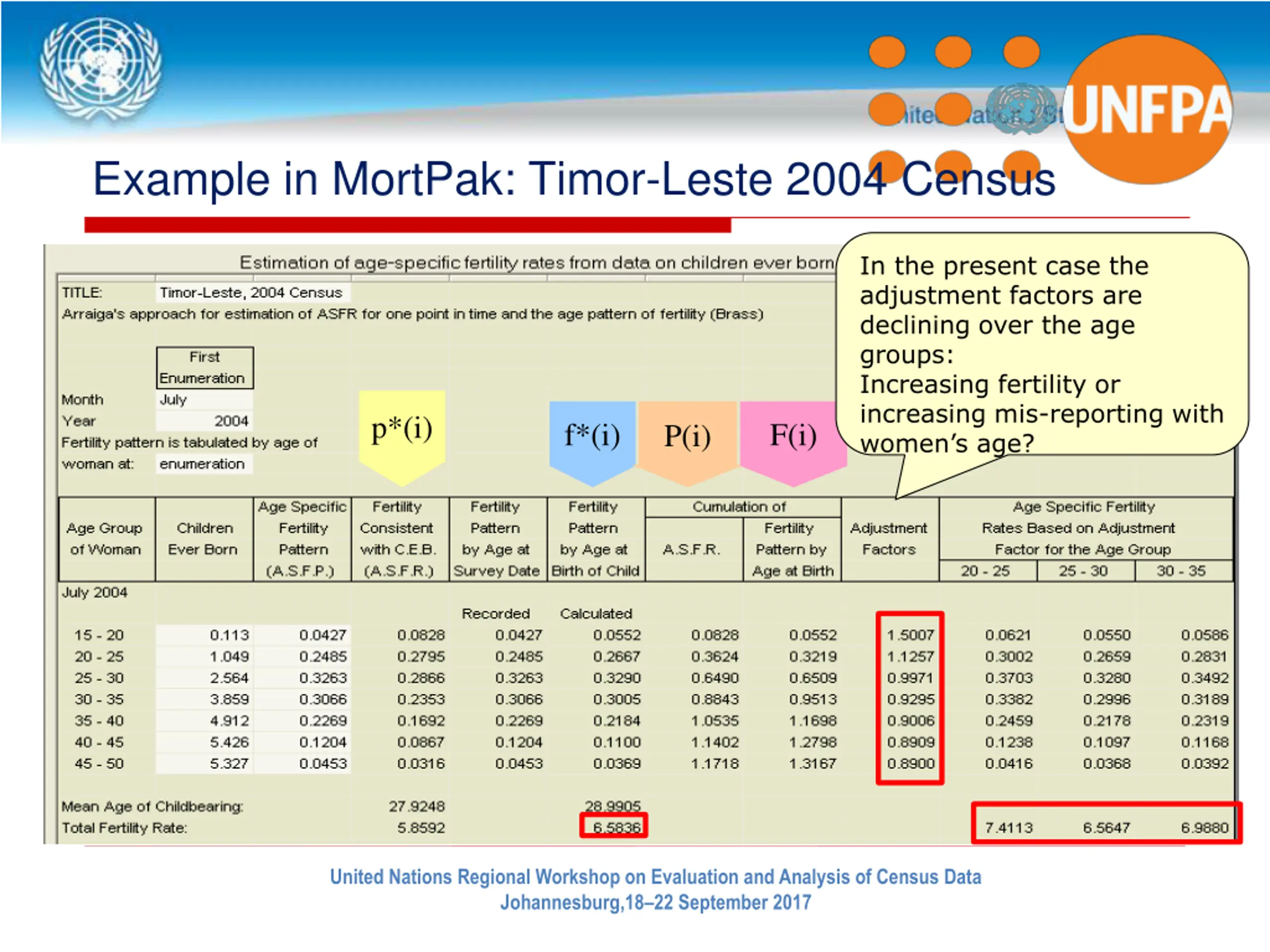Click the 'A.S.F.R.' cumulation sub-header
Viewport: 1270px width, 952px height.
tap(694, 550)
